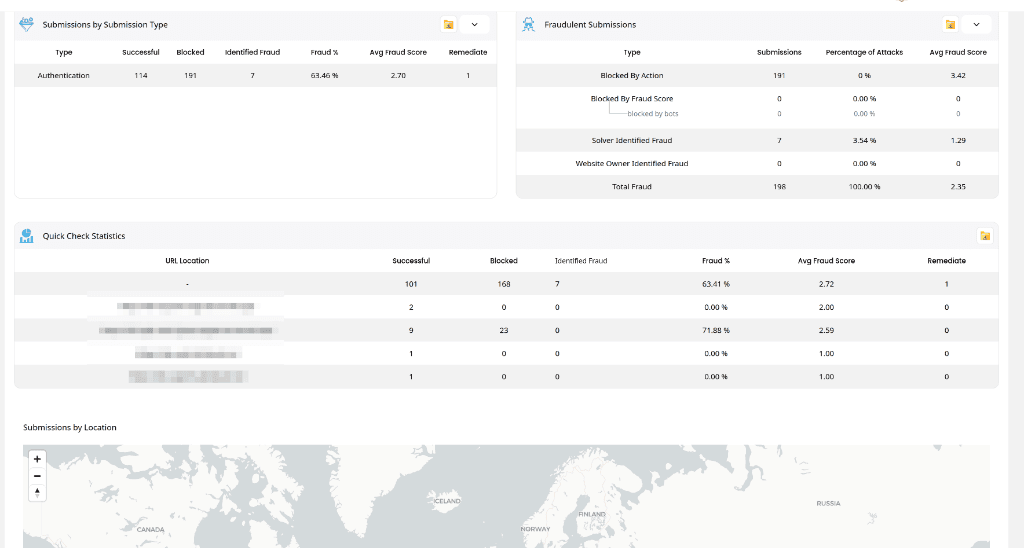Zoom out on the map with minus button

click(x=37, y=476)
